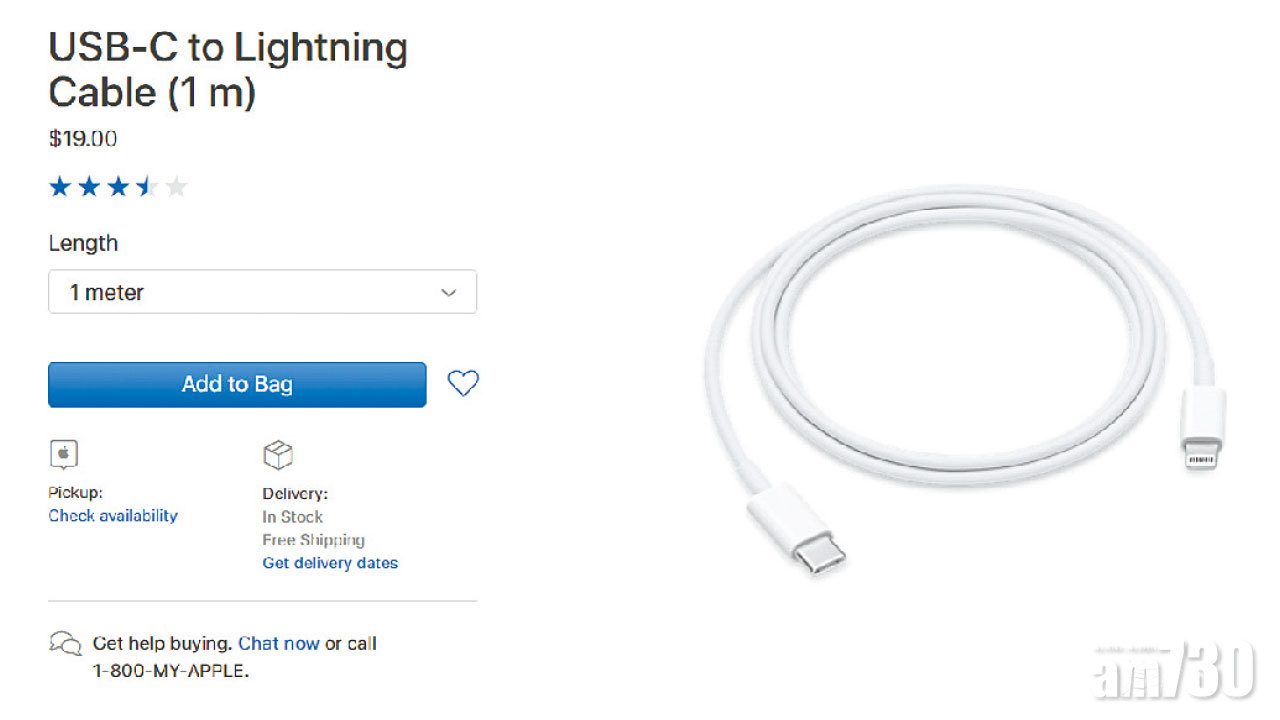Select the "1 meter" option box
The image size is (1280, 720).
pos(263,292)
